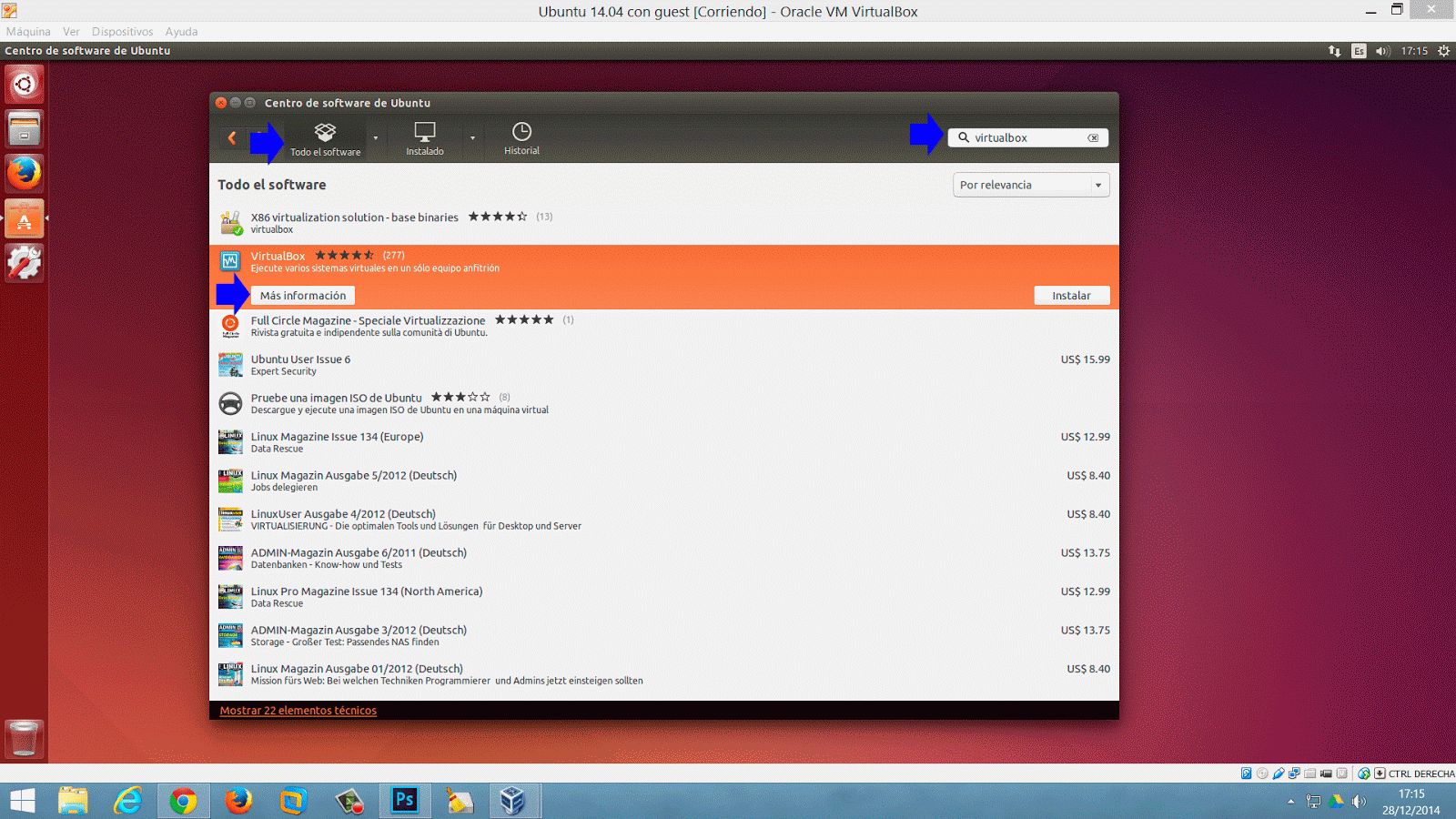Open 'Mostrar 22 elementos técnicos' link

[298, 710]
